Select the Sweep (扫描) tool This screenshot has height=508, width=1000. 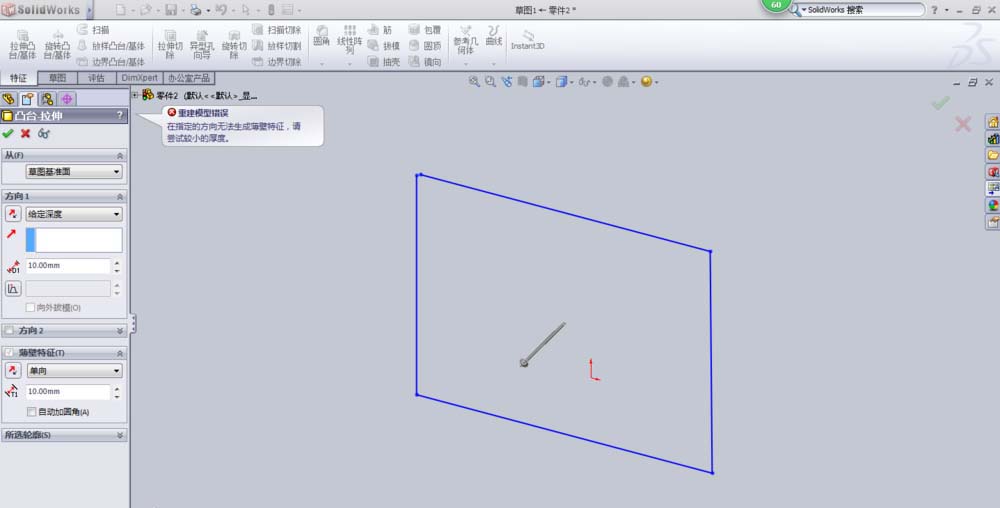pyautogui.click(x=93, y=30)
